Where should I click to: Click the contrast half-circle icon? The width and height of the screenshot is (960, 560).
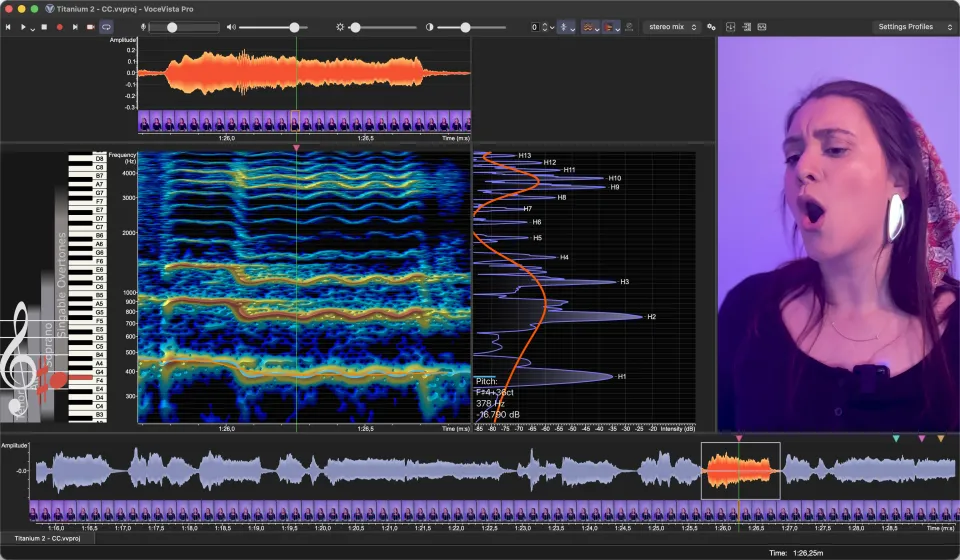(429, 27)
